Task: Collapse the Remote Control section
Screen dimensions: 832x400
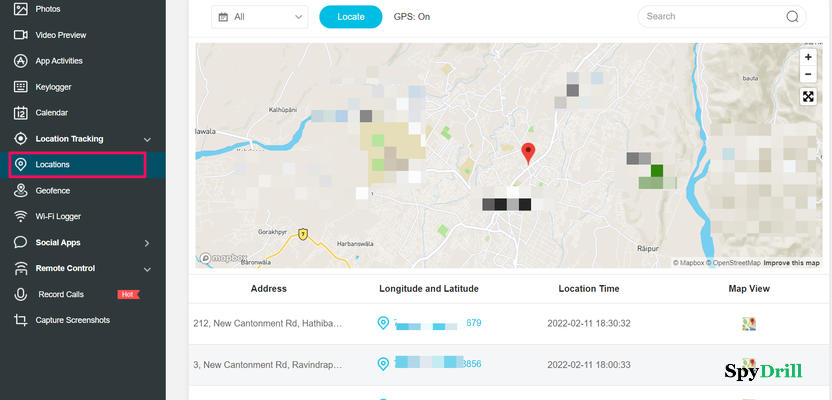Action: (147, 269)
